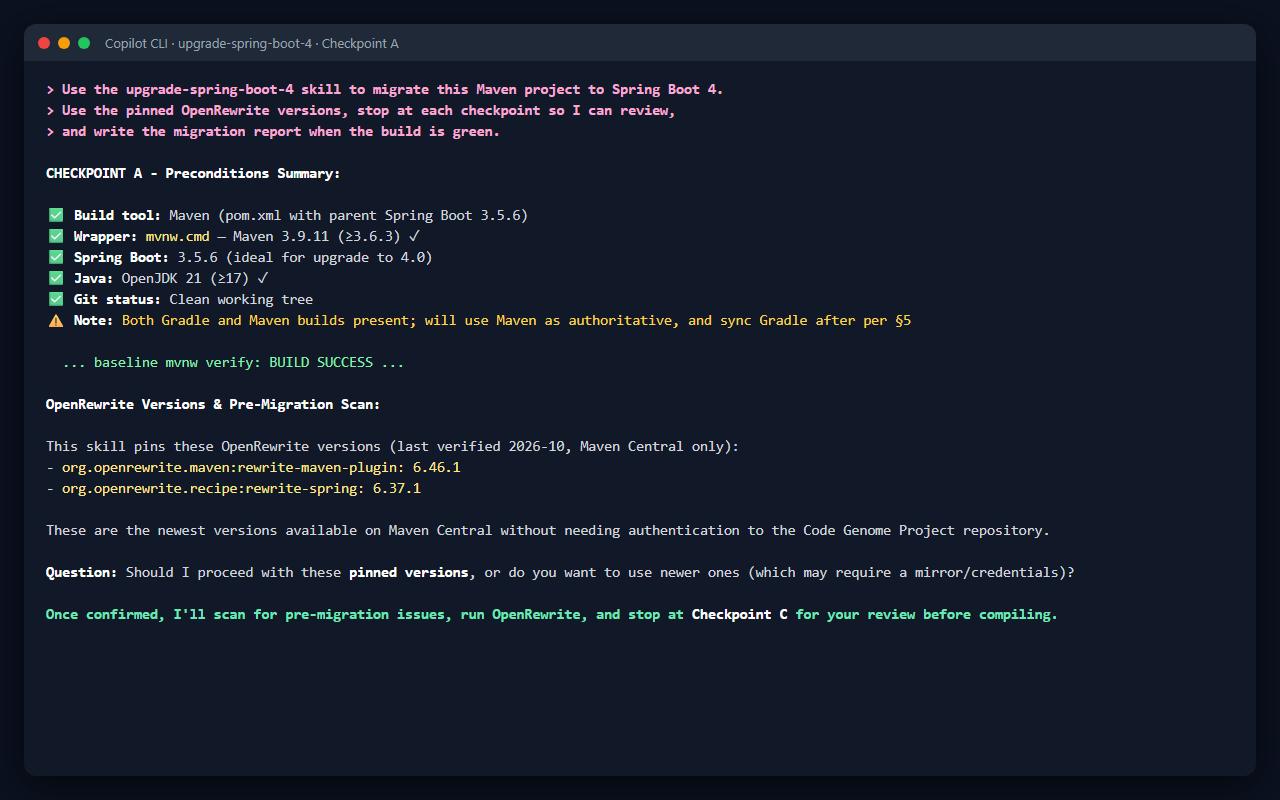Click "Maven (pom.xml with parent Spring Boot 3.5.6)"
Viewport: 1280px width, 800px height.
[x=348, y=215]
